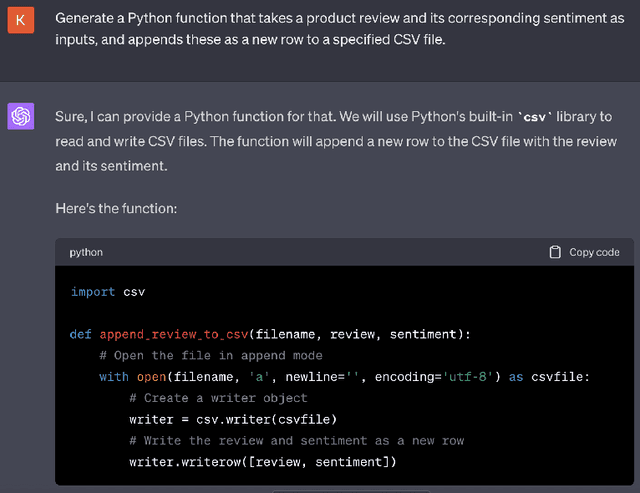This screenshot has width=640, height=493.
Task: Click the Open the file comment line
Action: pyautogui.click(x=210, y=355)
